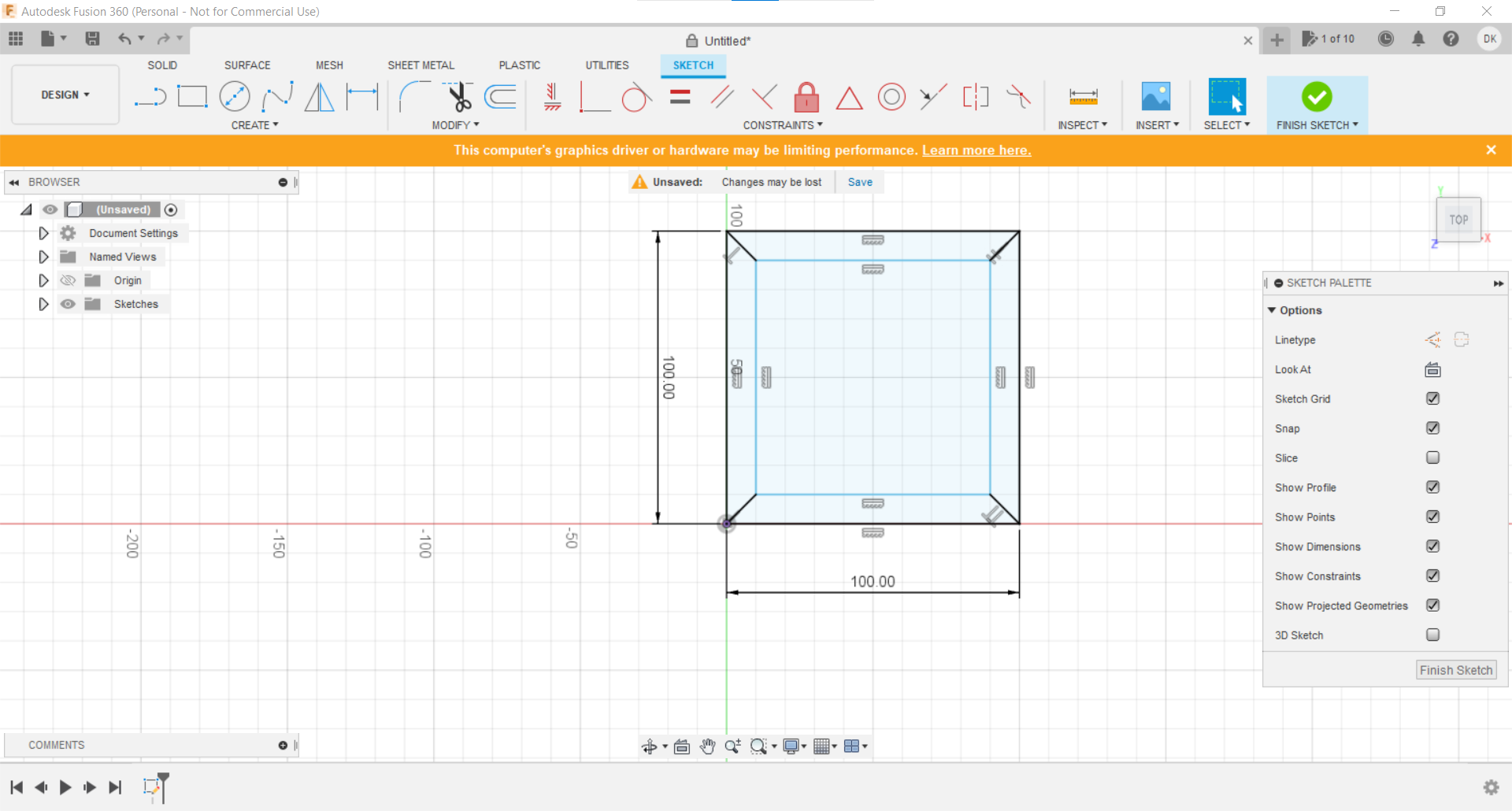Screen dimensions: 1512x811
Task: Enable 3D Sketch mode
Action: coord(1432,635)
